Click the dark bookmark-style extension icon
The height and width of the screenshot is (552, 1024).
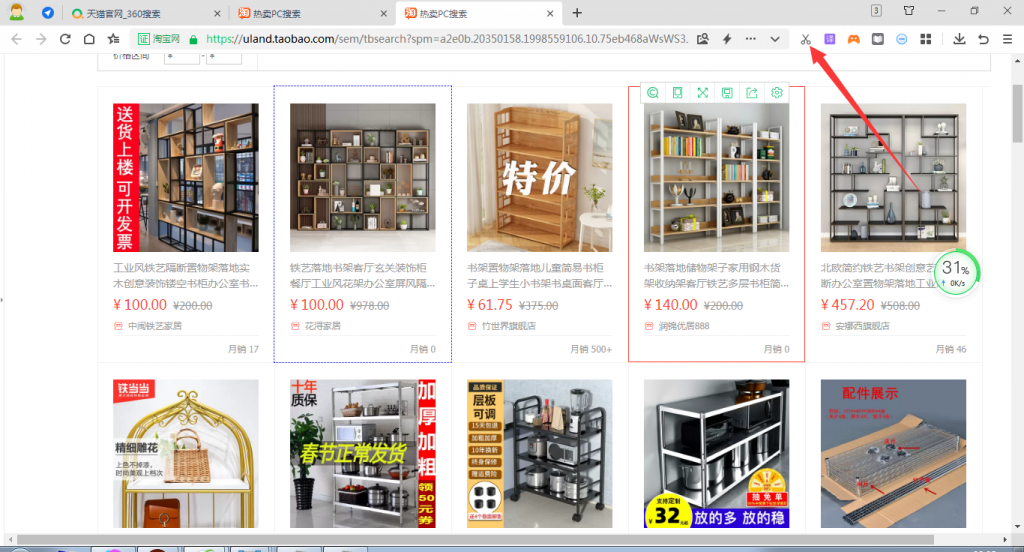(x=878, y=39)
